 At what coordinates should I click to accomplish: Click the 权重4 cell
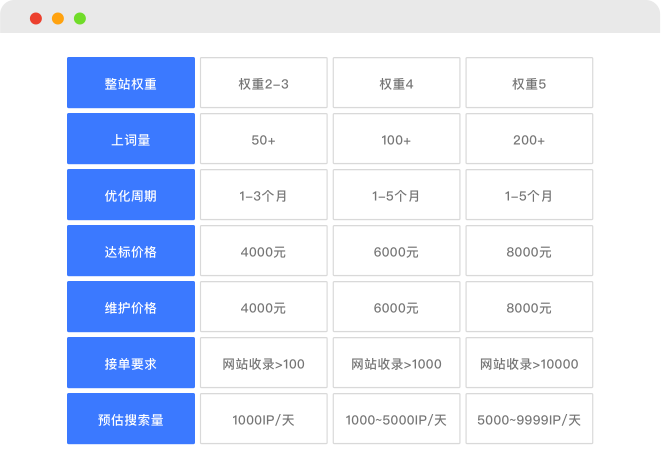[x=396, y=83]
